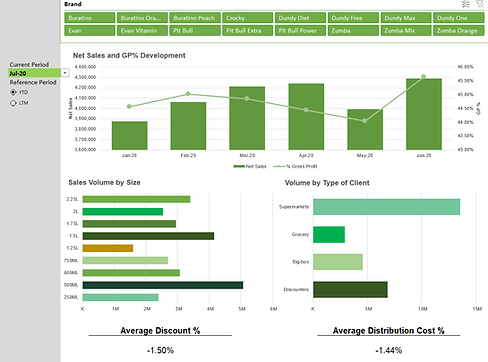Select the 1.75L volume bar
Screen dimensions: 488x362
pyautogui.click(x=129, y=224)
